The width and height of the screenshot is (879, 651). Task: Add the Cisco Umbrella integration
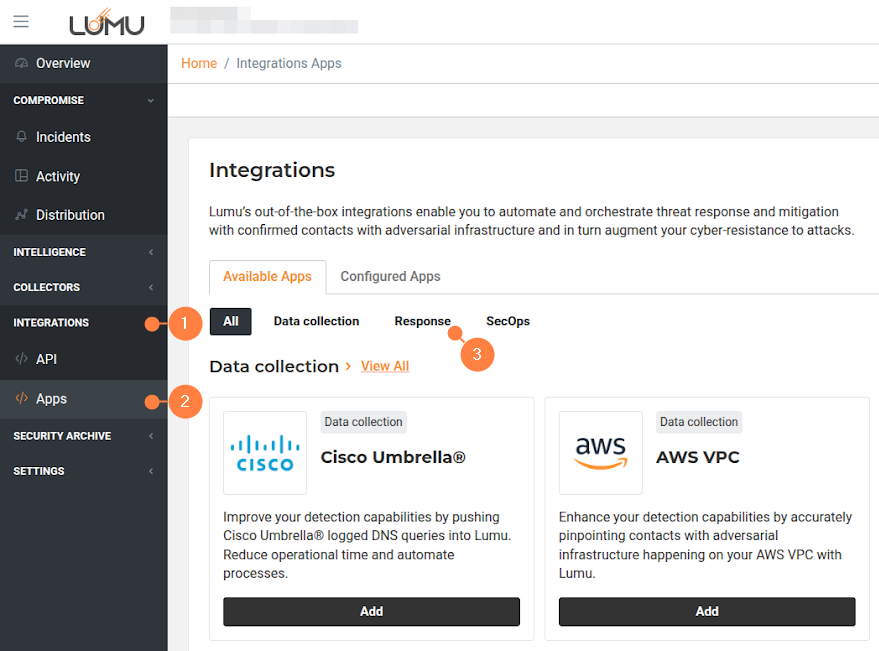click(x=371, y=611)
